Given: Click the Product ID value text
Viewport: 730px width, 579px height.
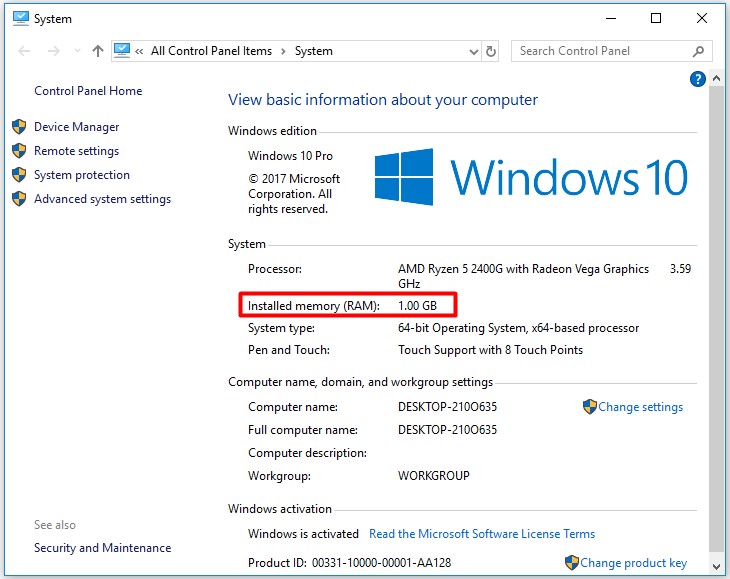Looking at the screenshot, I should click(382, 563).
